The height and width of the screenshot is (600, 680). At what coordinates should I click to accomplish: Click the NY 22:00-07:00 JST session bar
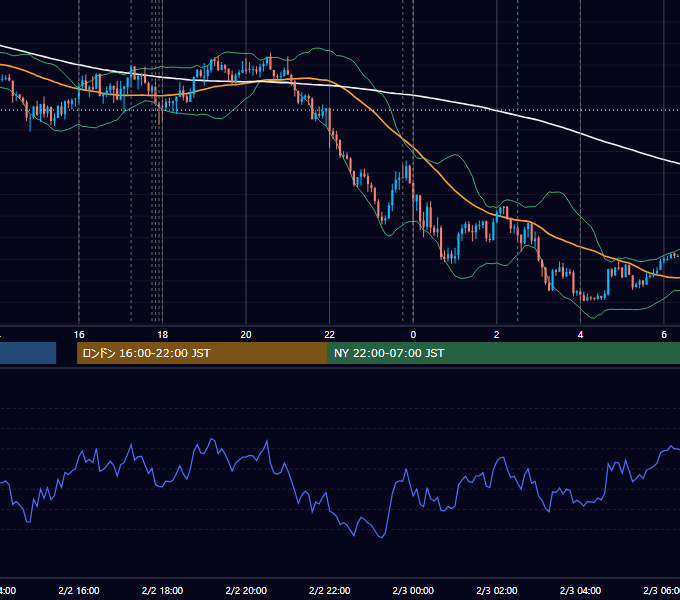[x=503, y=353]
